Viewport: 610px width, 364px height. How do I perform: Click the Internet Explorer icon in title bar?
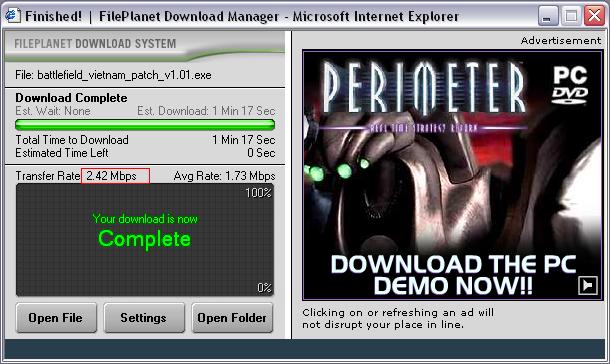click(12, 16)
